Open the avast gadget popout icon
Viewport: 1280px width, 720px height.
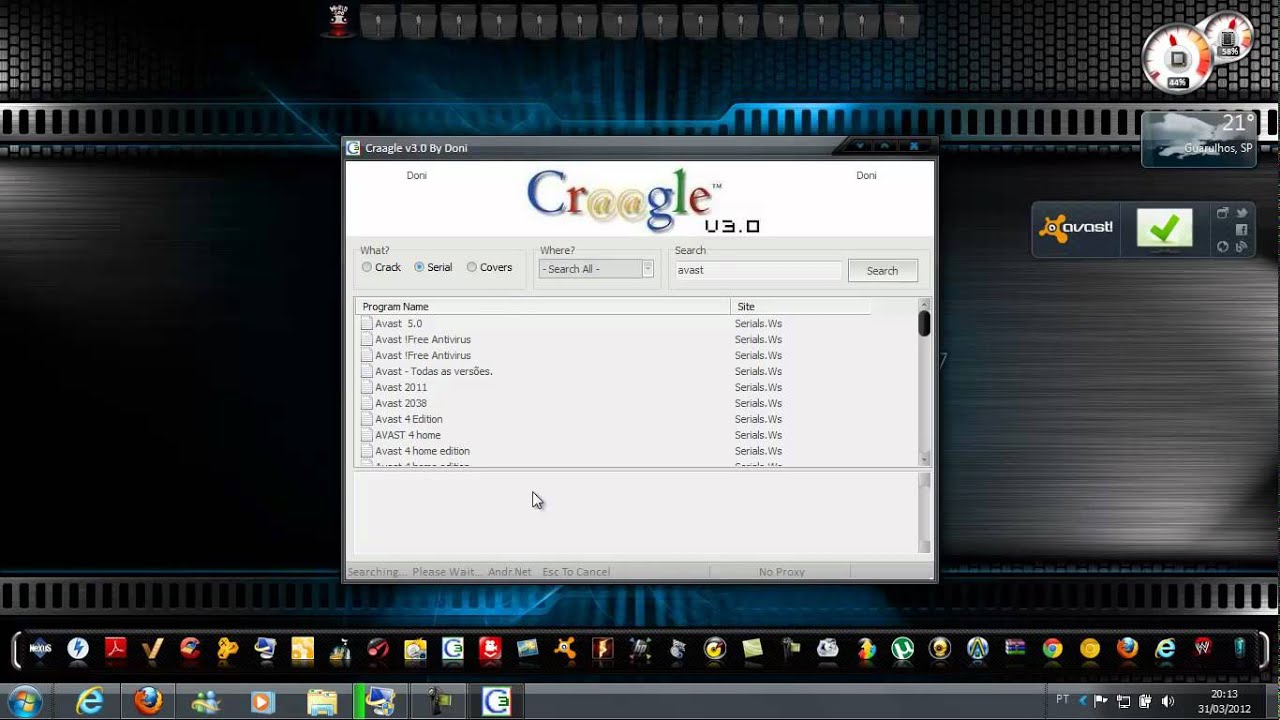(1222, 213)
